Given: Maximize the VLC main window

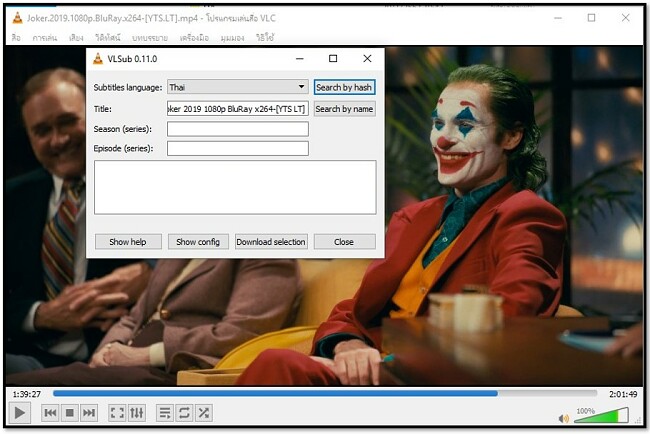Looking at the screenshot, I should (592, 17).
